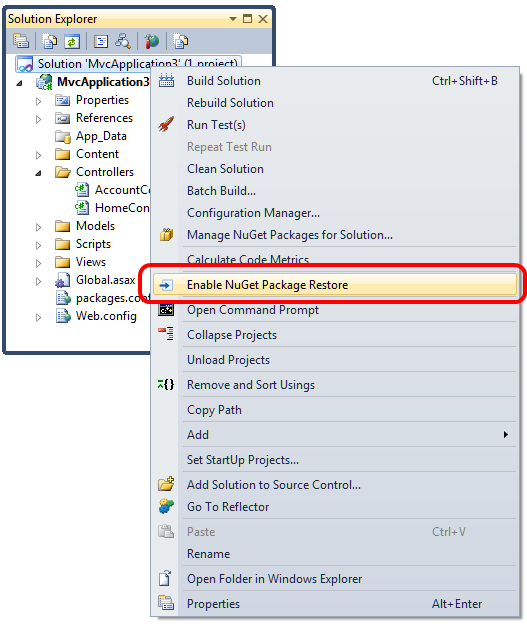Select the Controllers folder label
Viewport: 527px width, 624px height.
point(105,172)
